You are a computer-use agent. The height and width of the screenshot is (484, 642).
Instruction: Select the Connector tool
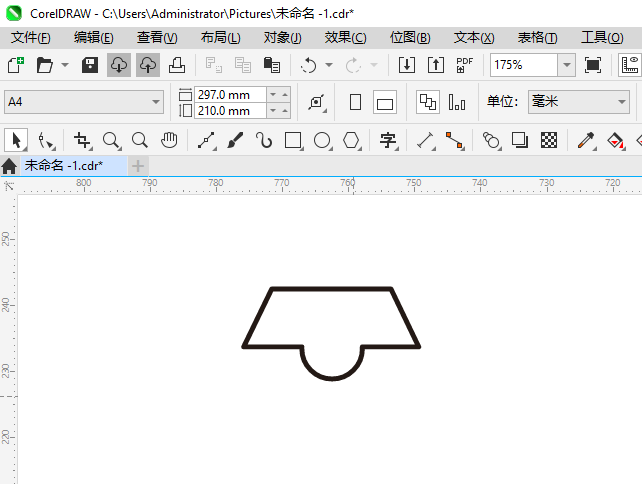point(454,140)
